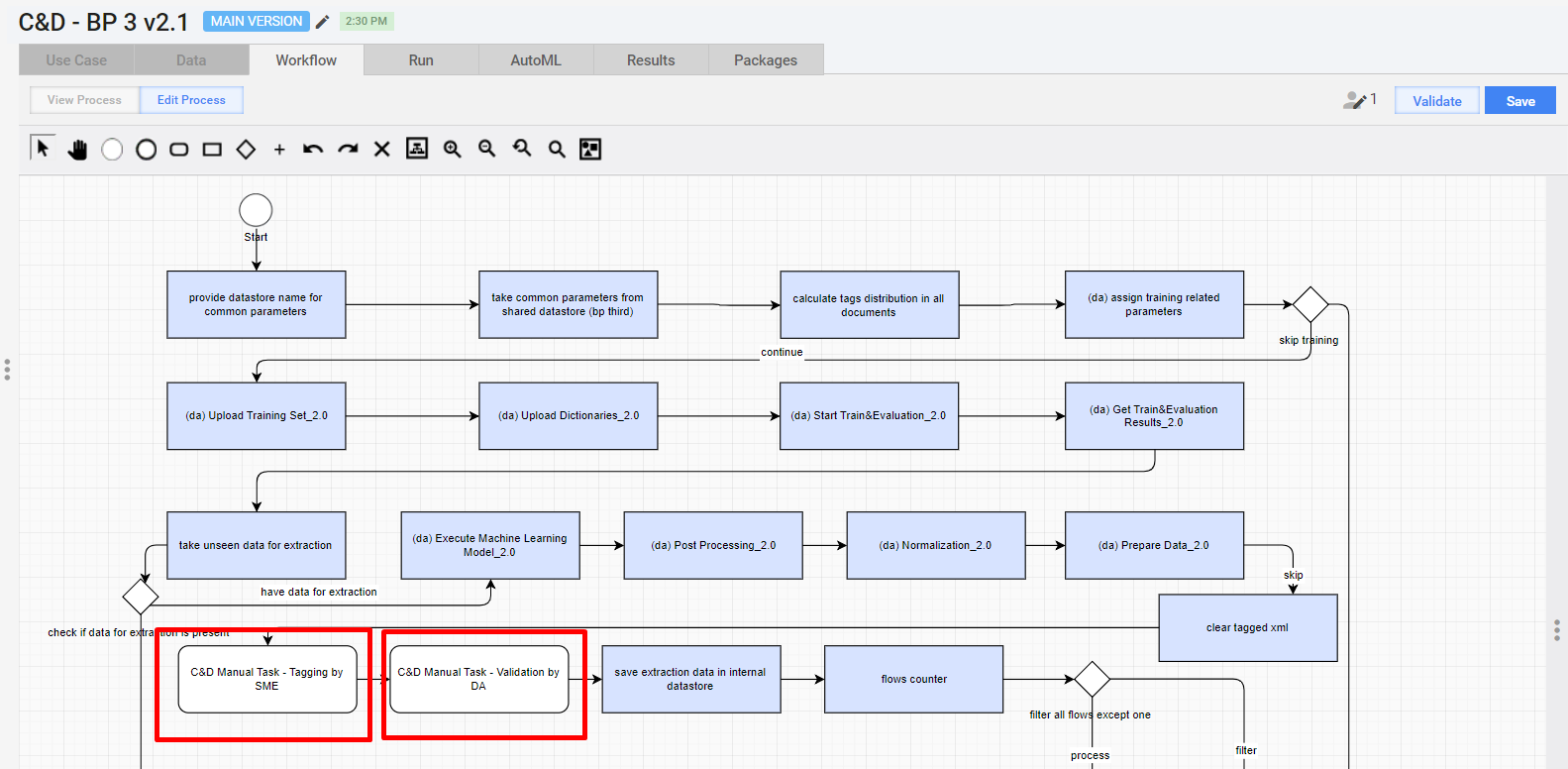Screen dimensions: 1568x769
Task: Select the Start event circle
Action: (256, 210)
